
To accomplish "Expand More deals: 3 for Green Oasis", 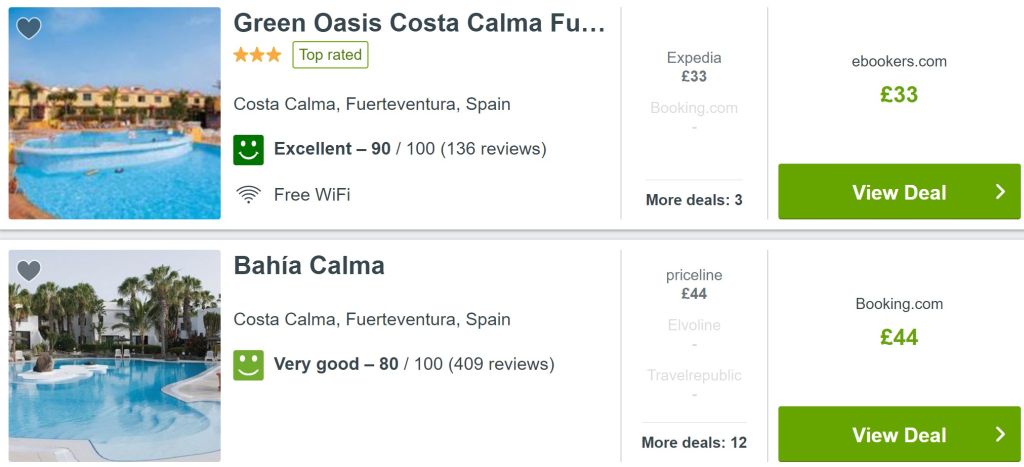I will (694, 200).
